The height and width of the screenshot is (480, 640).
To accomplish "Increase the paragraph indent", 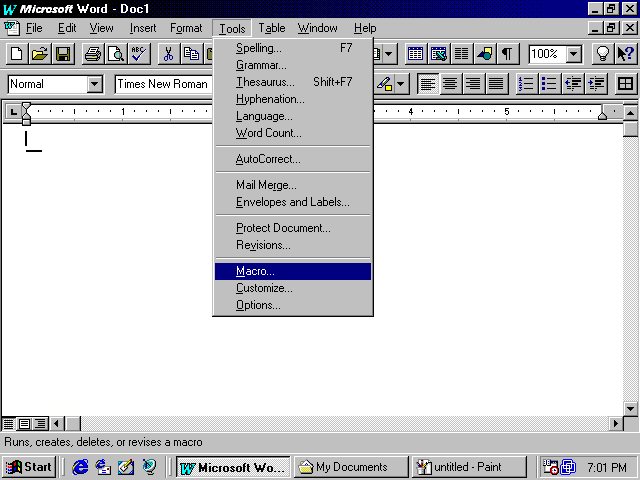I will point(596,84).
